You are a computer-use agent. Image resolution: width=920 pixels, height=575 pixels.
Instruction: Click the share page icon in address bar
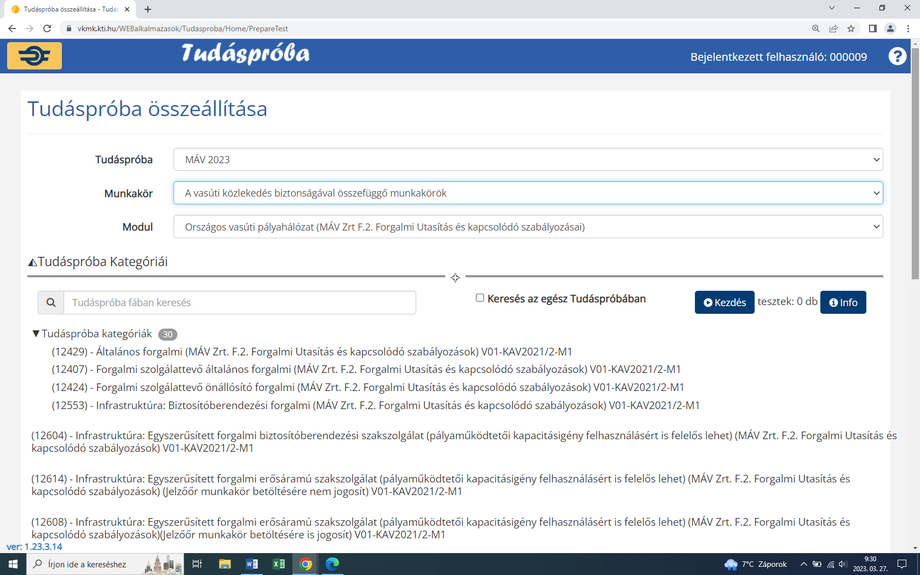(833, 28)
